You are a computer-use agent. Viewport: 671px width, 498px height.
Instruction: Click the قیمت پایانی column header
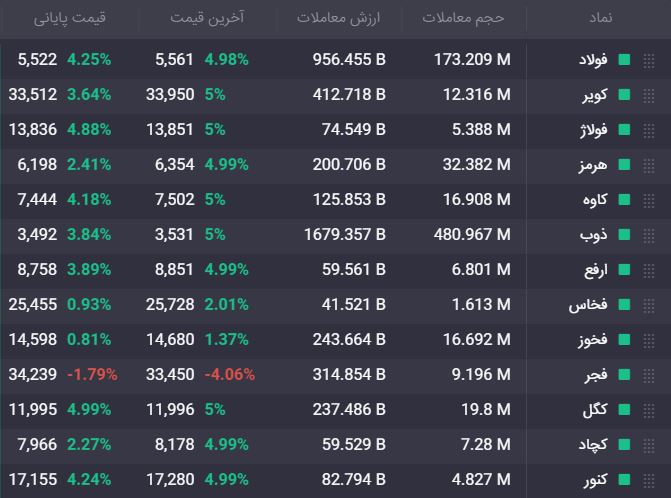[x=70, y=18]
